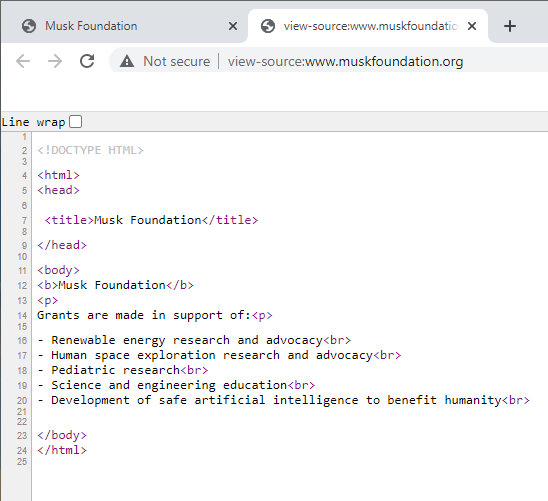Click the browser back arrow

23,61
